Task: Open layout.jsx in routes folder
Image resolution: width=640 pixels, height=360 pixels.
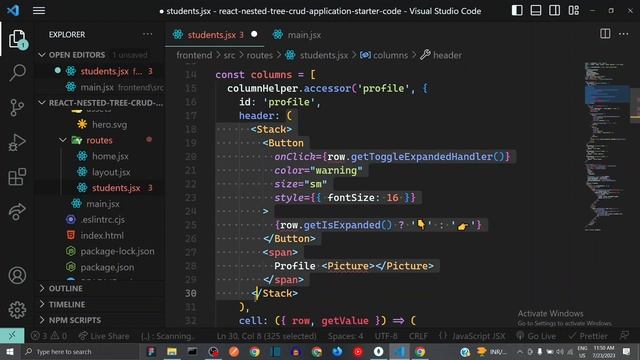Action: 101,172
